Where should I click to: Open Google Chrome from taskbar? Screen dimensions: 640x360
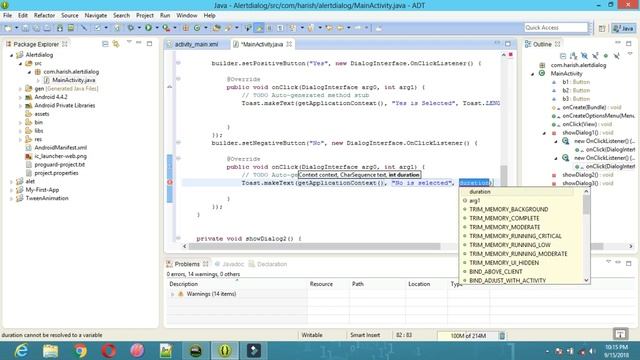[80, 351]
